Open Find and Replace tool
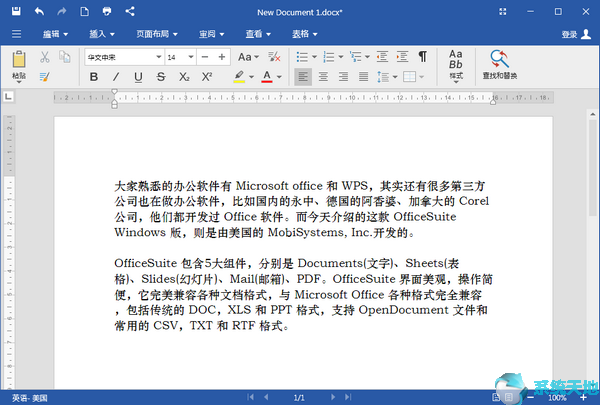600x405 pixels. tap(499, 64)
